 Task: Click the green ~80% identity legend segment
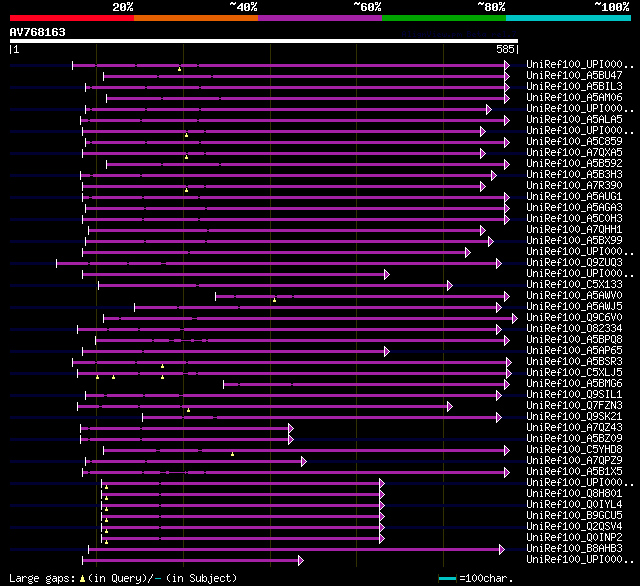pos(444,18)
